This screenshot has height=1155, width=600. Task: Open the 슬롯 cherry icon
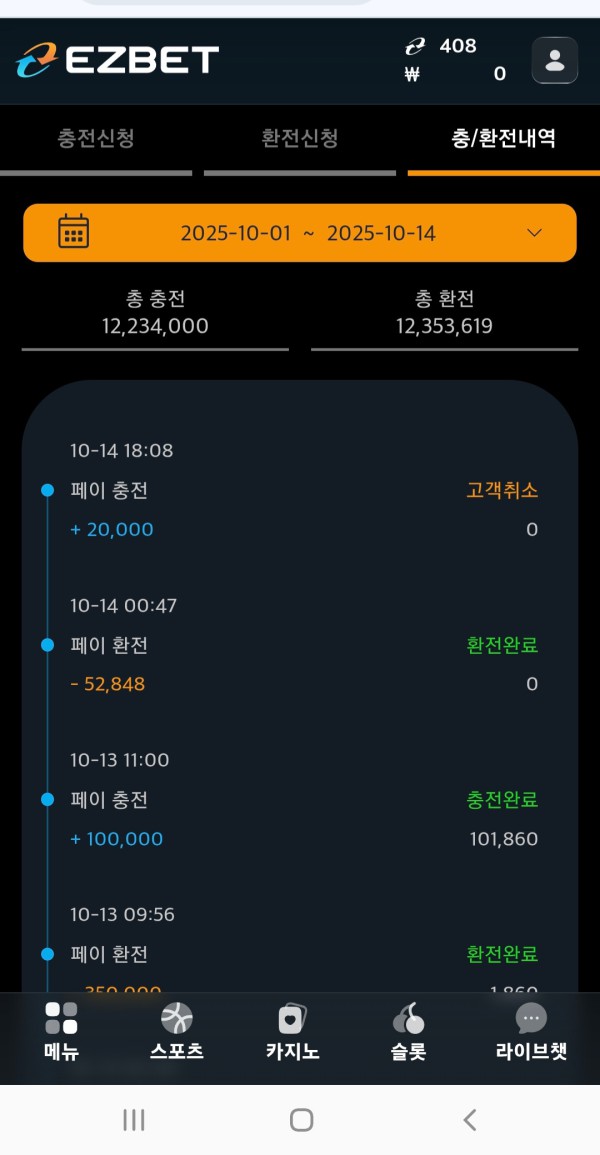pyautogui.click(x=408, y=1018)
